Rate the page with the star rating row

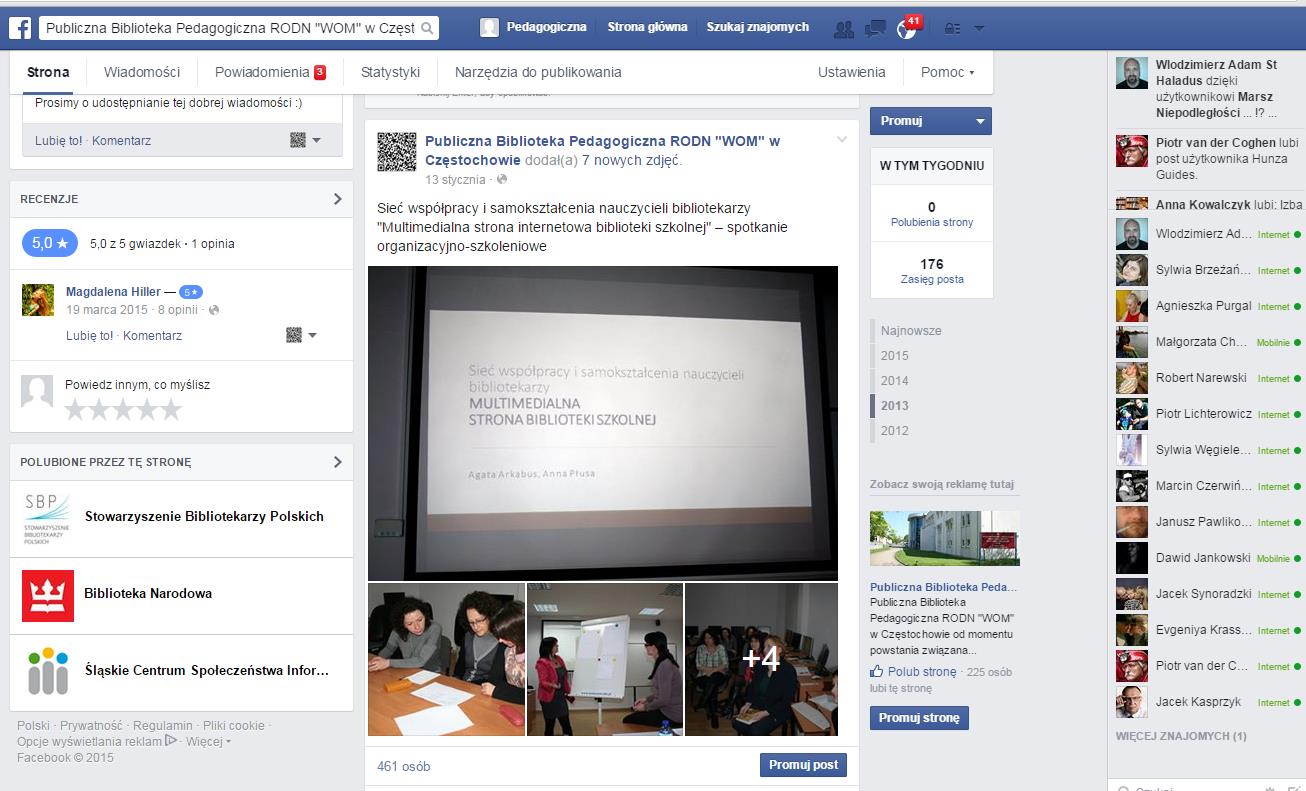pyautogui.click(x=123, y=409)
